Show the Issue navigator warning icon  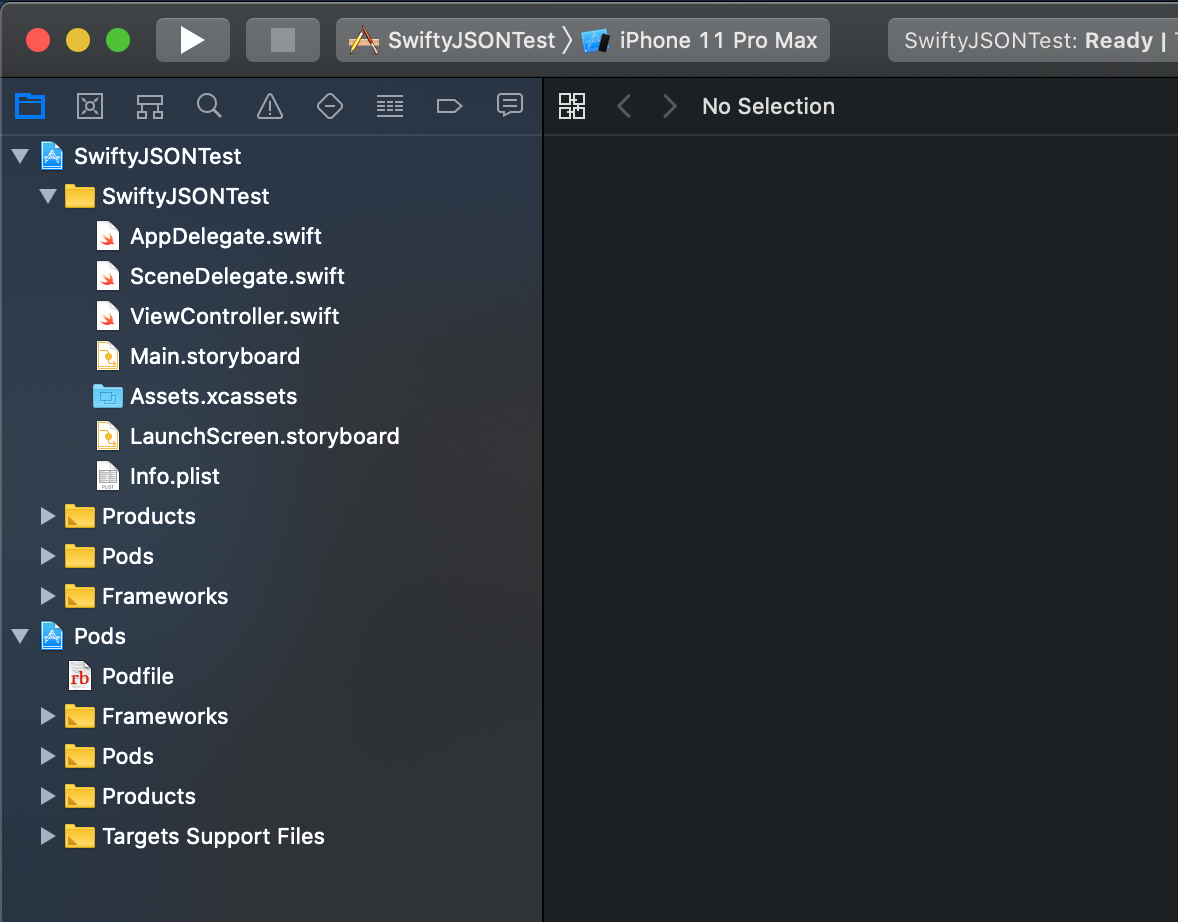(x=270, y=106)
